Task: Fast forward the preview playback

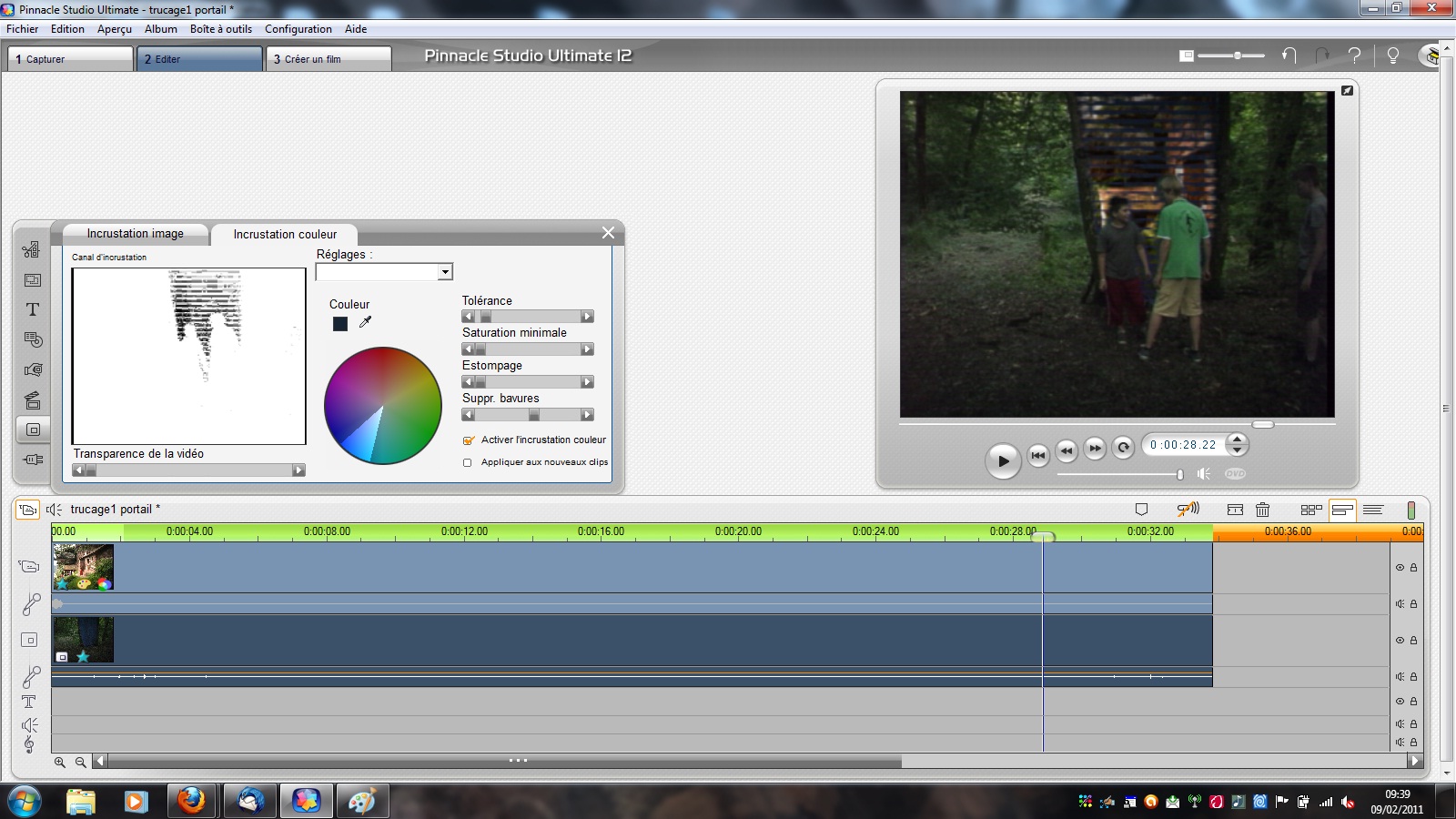Action: pos(1095,448)
